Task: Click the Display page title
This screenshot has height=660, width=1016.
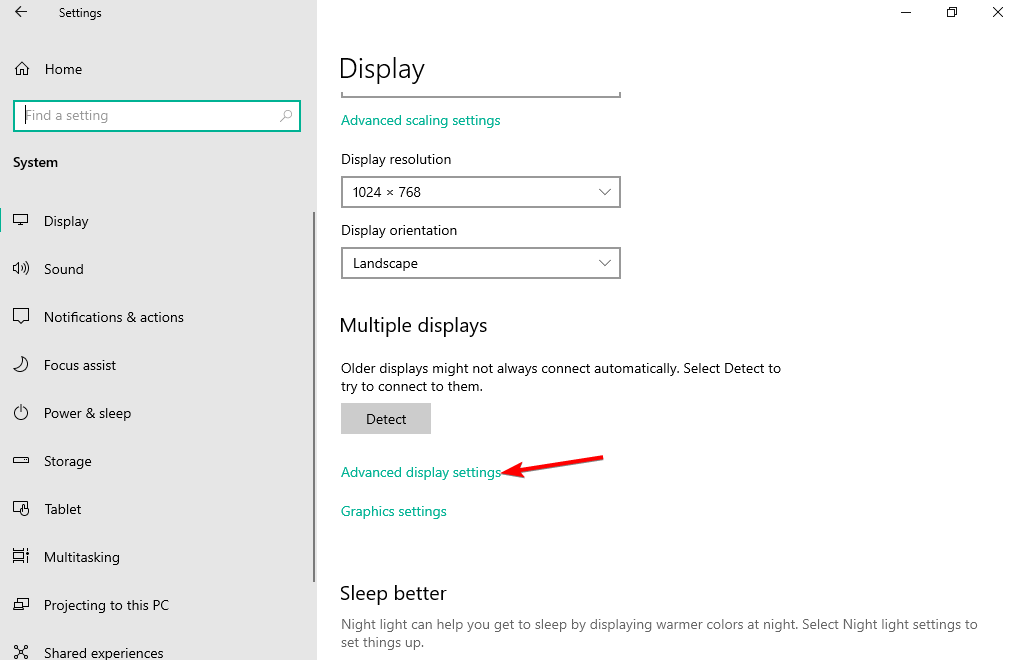Action: (x=382, y=69)
